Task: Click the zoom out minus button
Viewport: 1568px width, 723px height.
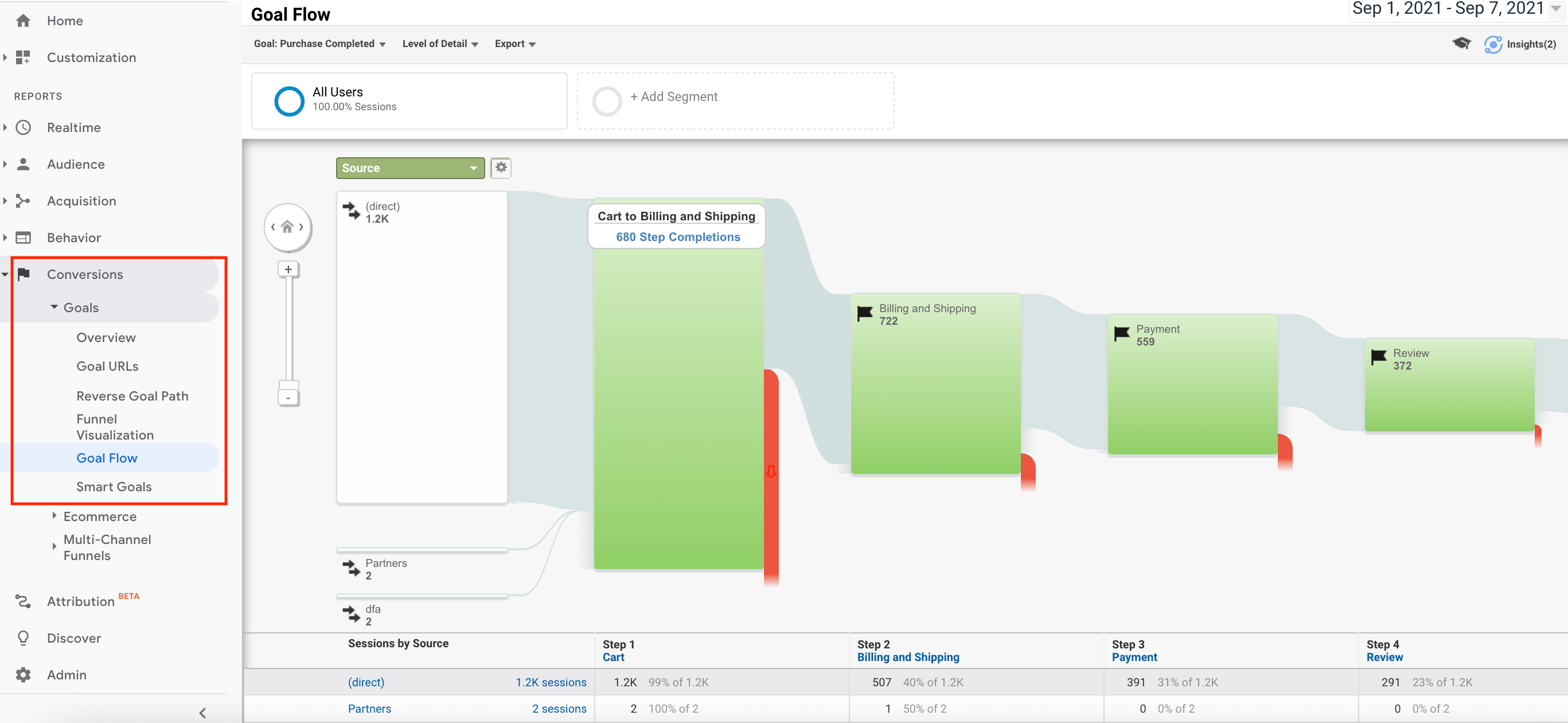Action: [288, 398]
